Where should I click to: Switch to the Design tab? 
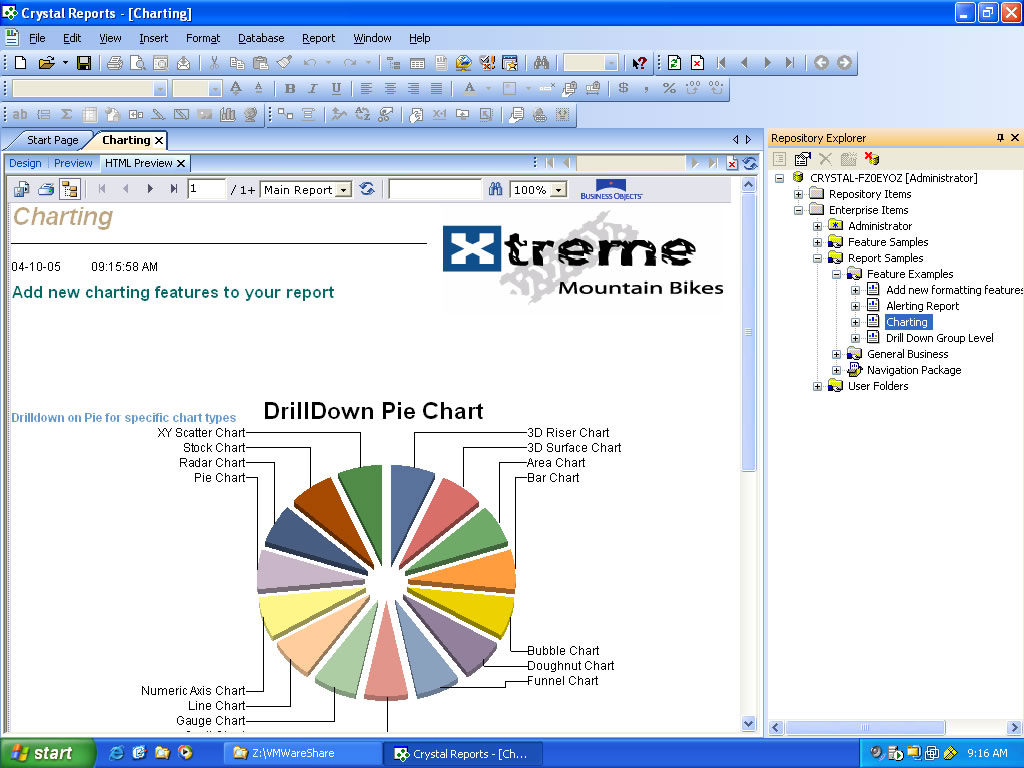(x=25, y=163)
